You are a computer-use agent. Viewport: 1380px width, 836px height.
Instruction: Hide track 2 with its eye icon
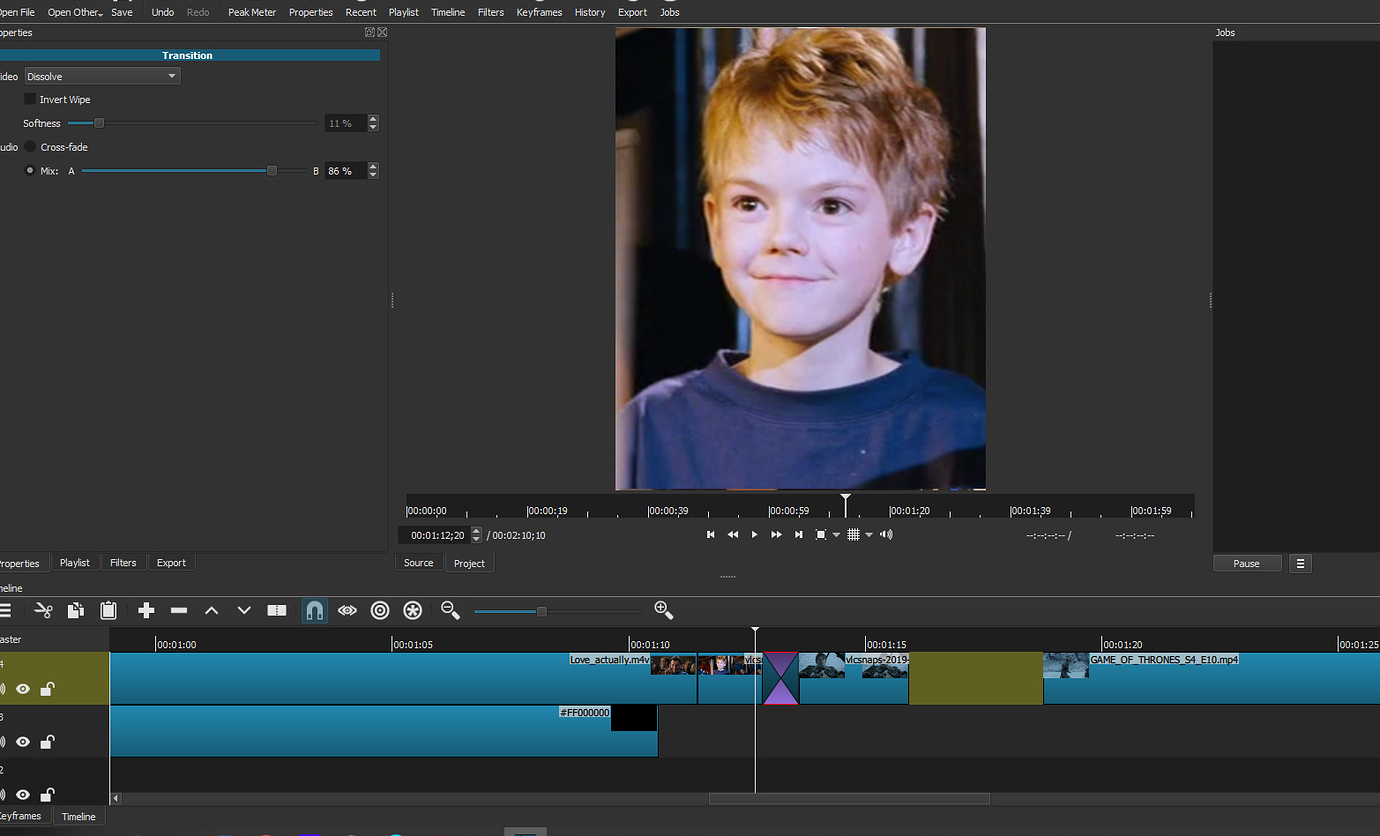23,795
